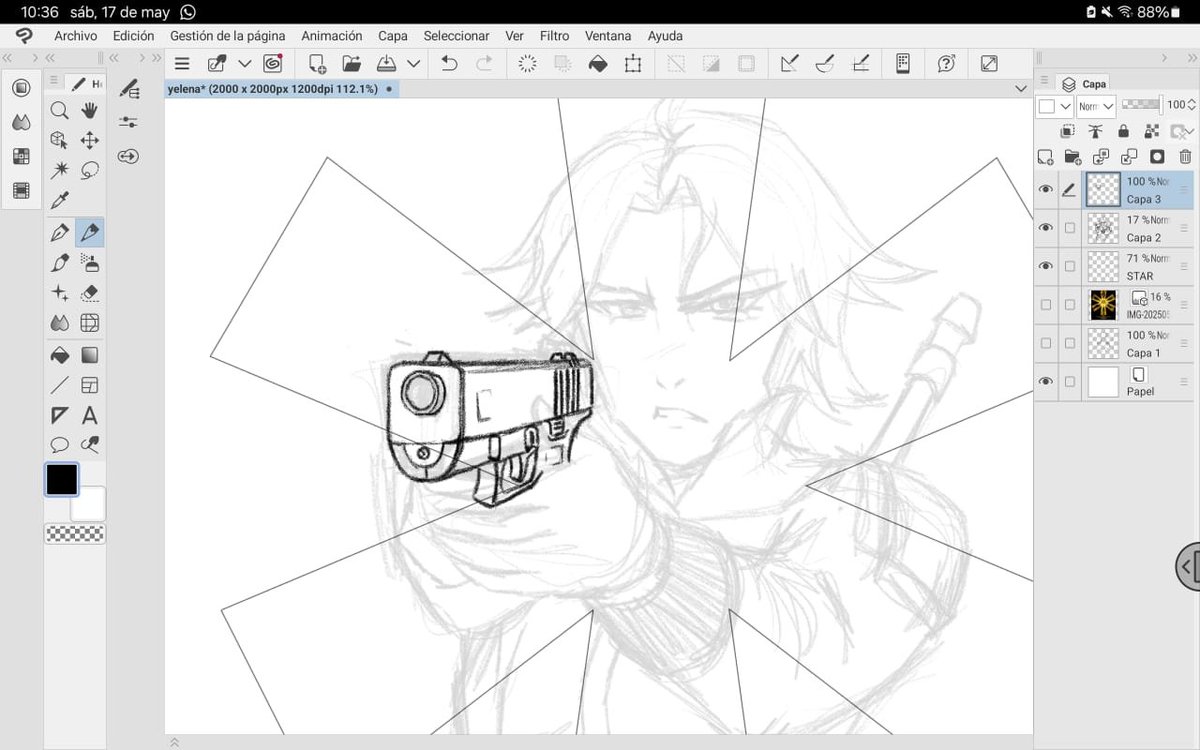Tick the Capa 1 layer selection checkbox
1200x750 pixels.
pos(1070,343)
